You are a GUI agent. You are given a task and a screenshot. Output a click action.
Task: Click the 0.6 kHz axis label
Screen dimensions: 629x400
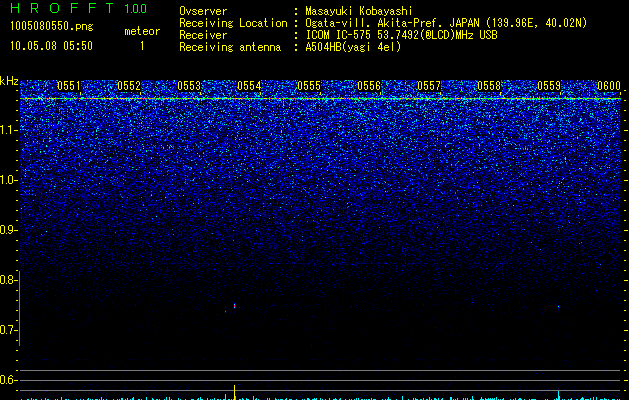(x=8, y=380)
